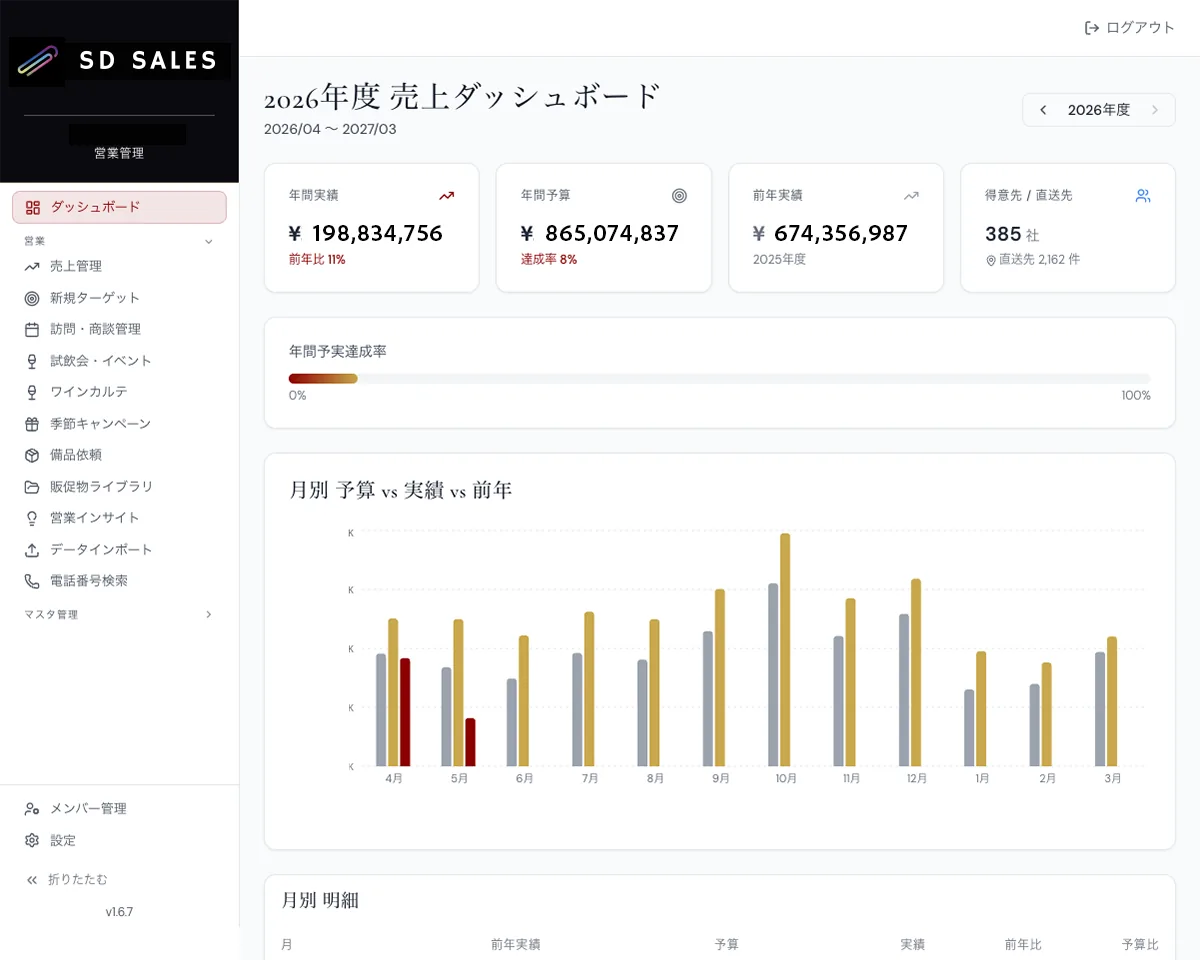1200x960 pixels.
Task: Click the 備品依頼 box icon
Action: point(32,455)
